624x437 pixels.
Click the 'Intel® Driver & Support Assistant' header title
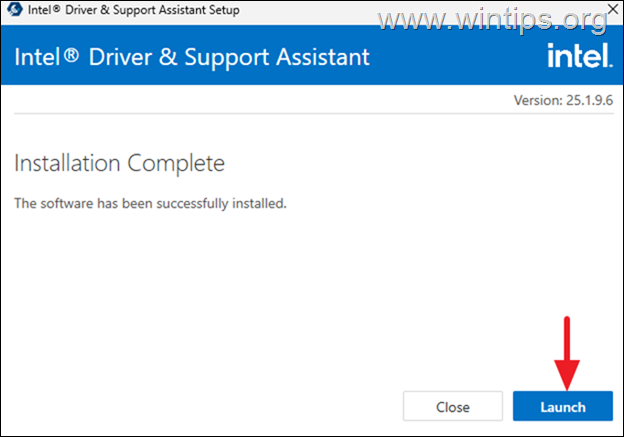(192, 57)
